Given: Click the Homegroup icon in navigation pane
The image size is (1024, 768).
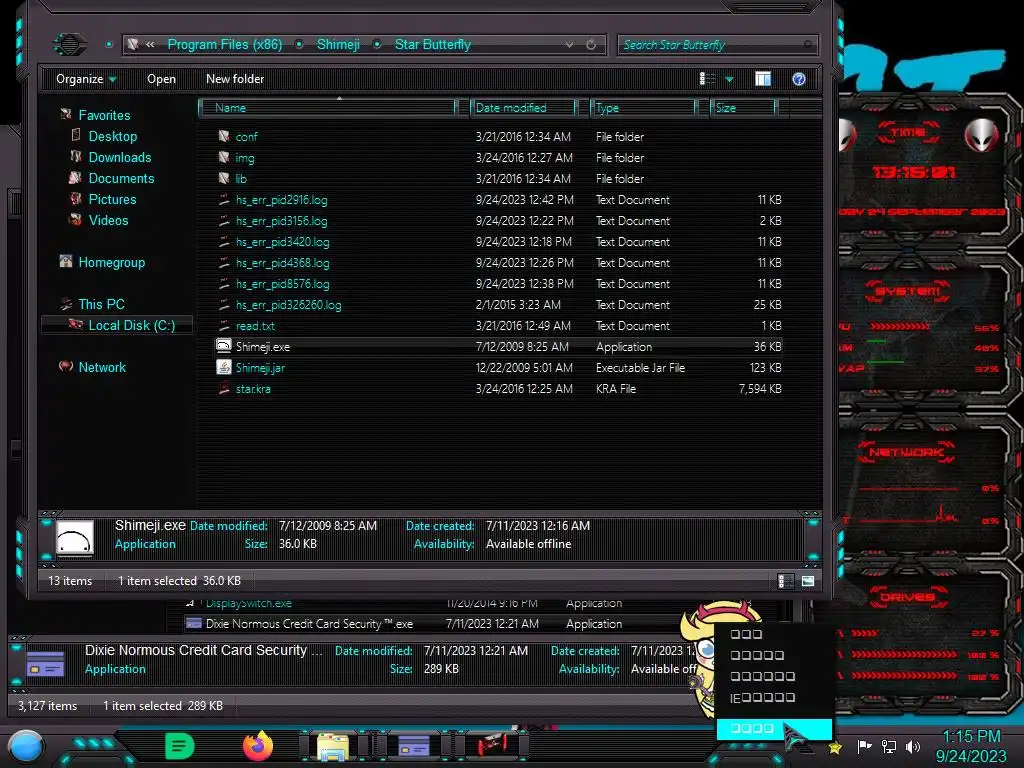Looking at the screenshot, I should [66, 261].
